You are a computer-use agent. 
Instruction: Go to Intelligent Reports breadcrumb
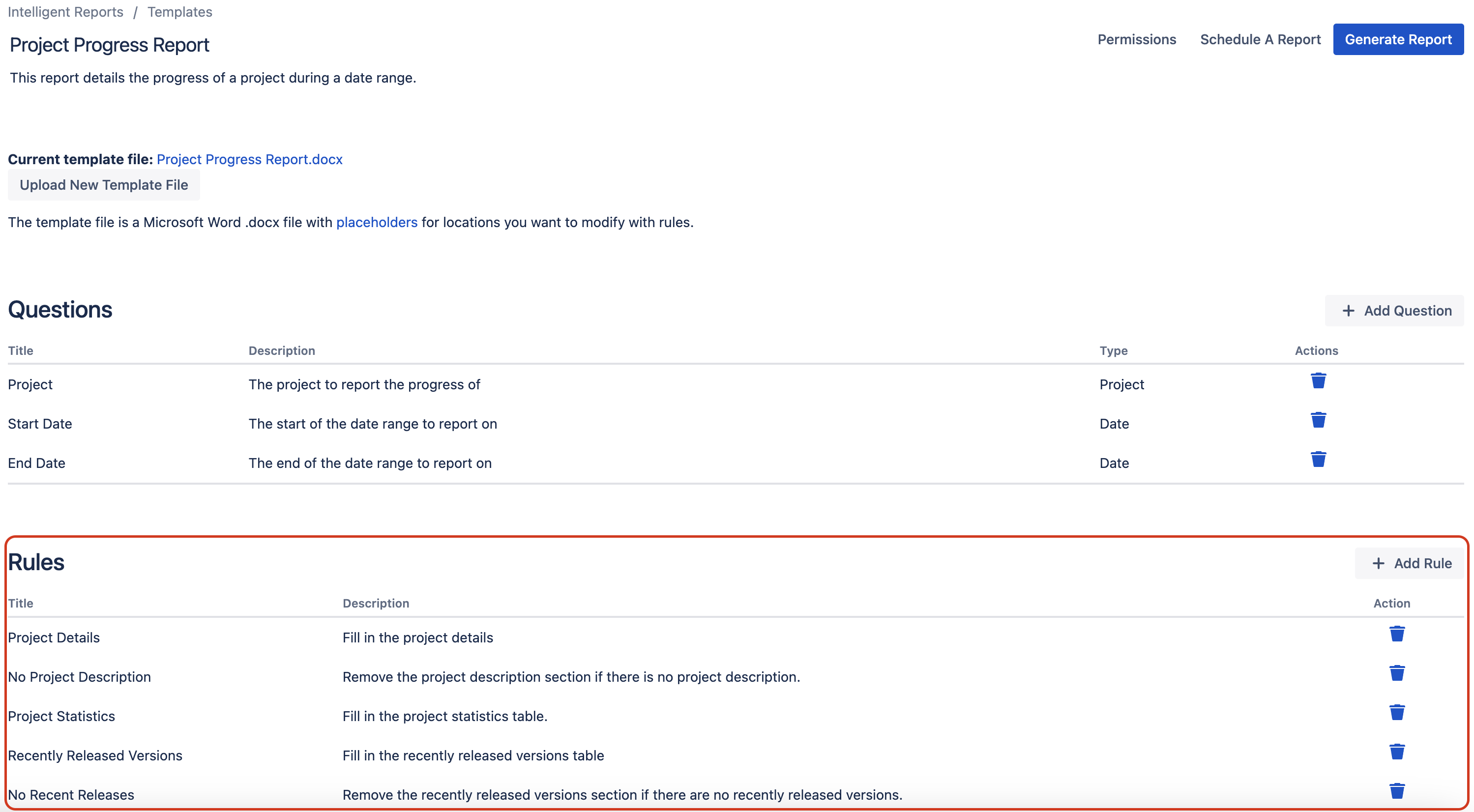point(65,12)
